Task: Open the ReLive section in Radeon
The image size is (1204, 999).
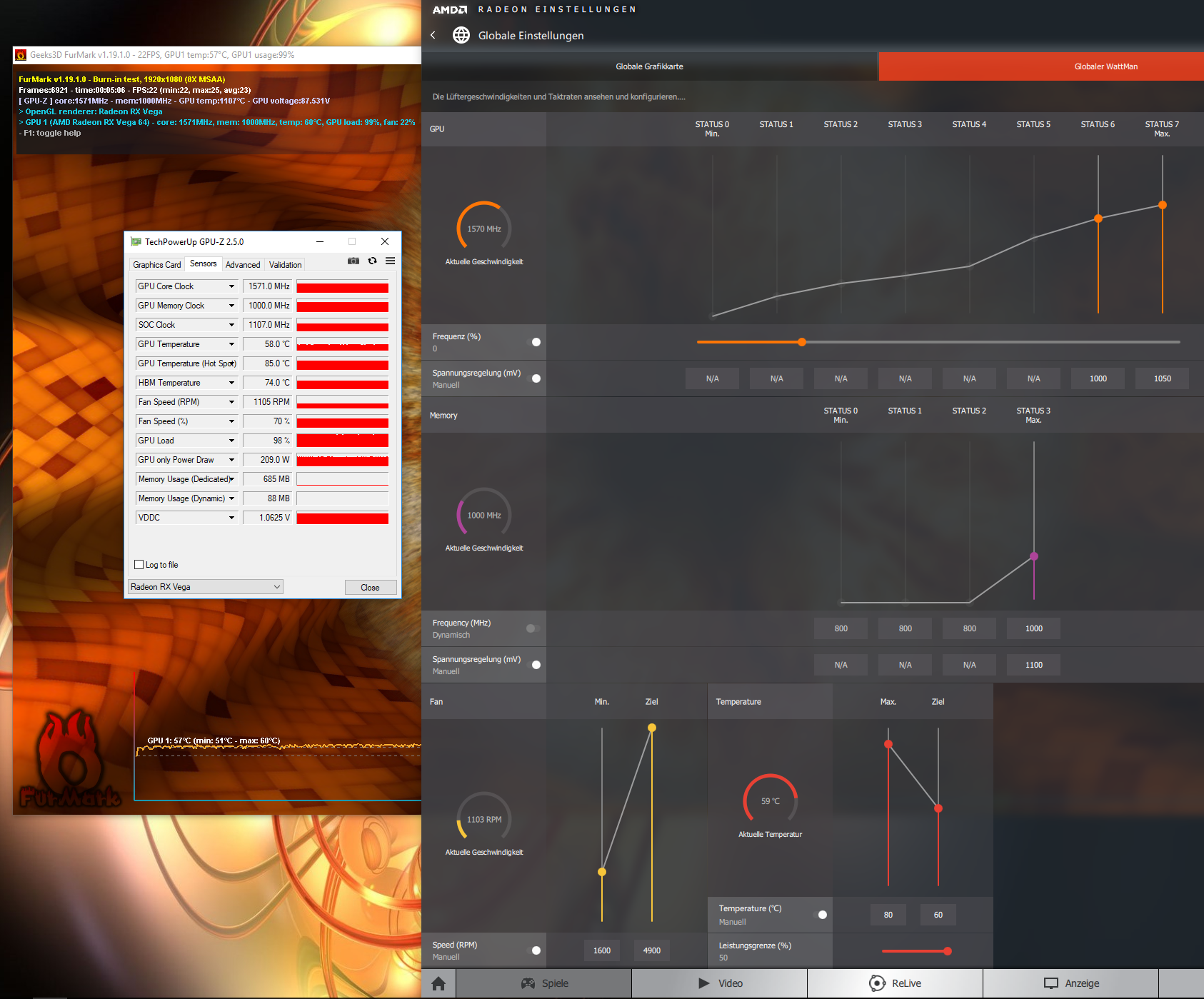Action: click(896, 983)
